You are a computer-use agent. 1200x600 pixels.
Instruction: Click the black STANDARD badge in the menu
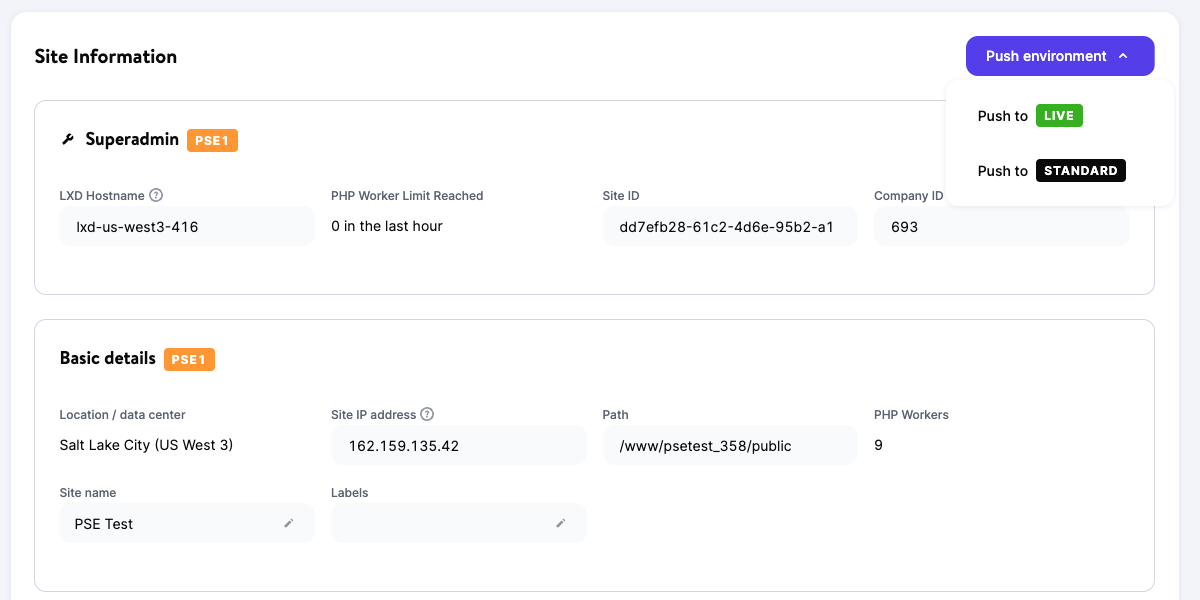pyautogui.click(x=1081, y=170)
